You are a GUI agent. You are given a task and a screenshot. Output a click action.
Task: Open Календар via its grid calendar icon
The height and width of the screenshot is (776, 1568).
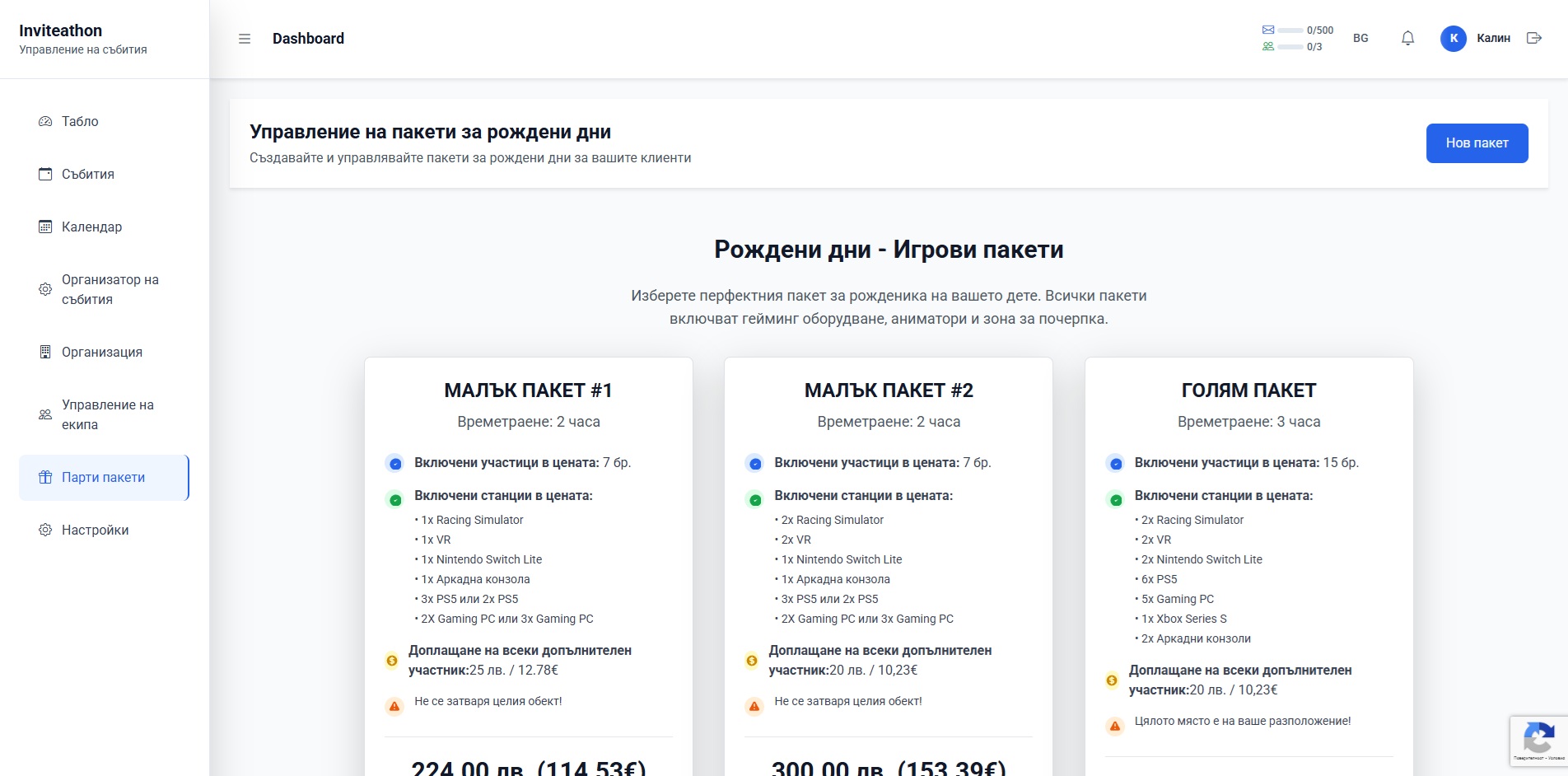coord(44,226)
